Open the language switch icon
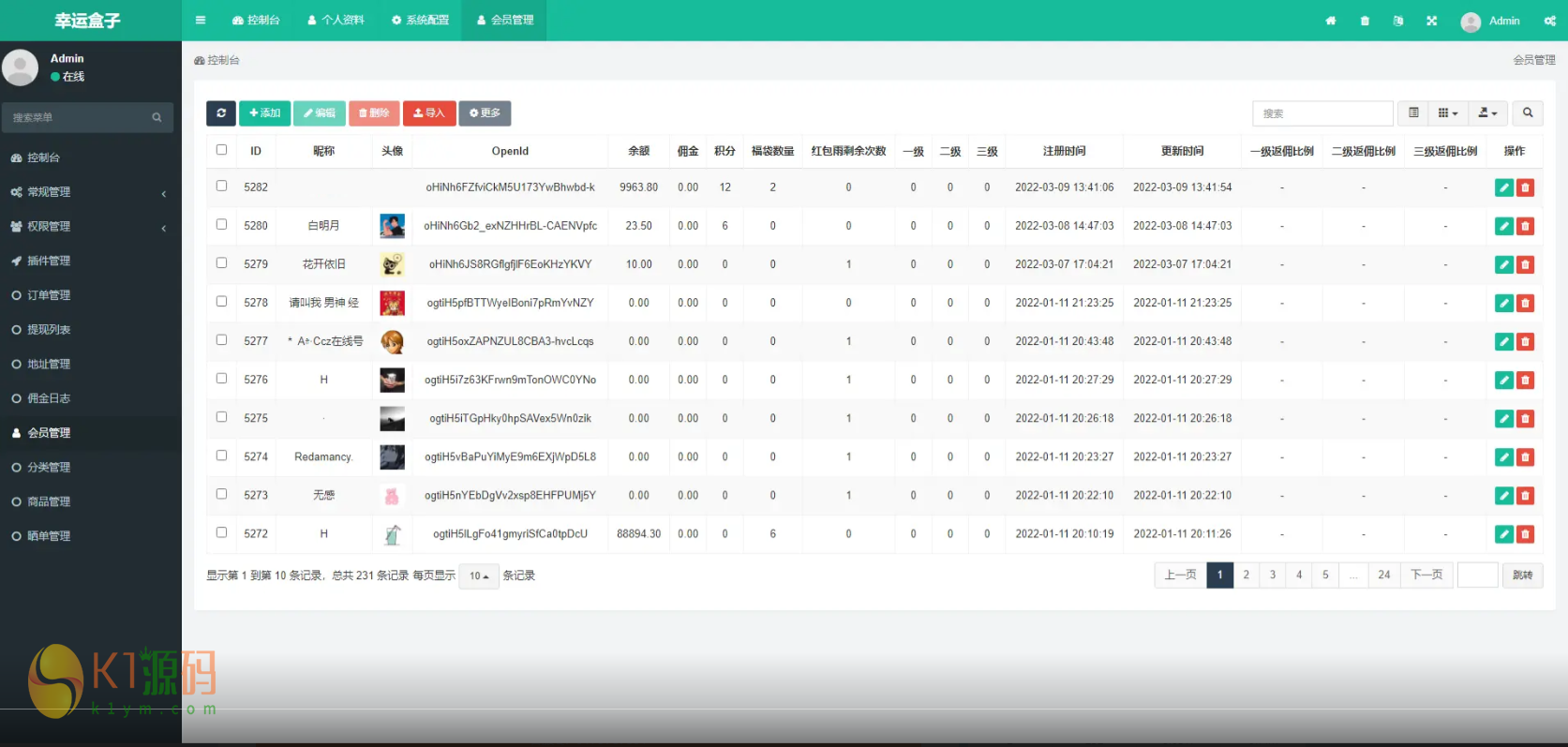Image resolution: width=1568 pixels, height=747 pixels. 1398,21
